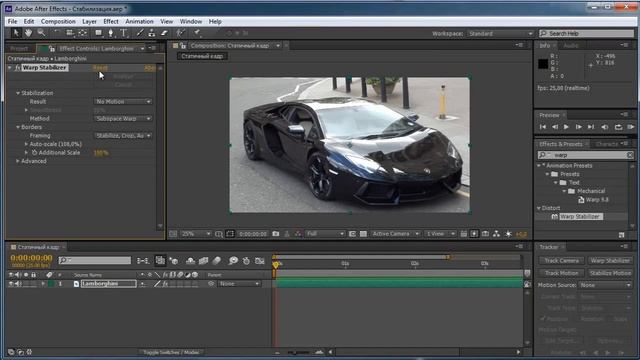Click the Brainstorm icon in the timeline
Image resolution: width=640 pixels, height=360 pixels.
point(233,260)
